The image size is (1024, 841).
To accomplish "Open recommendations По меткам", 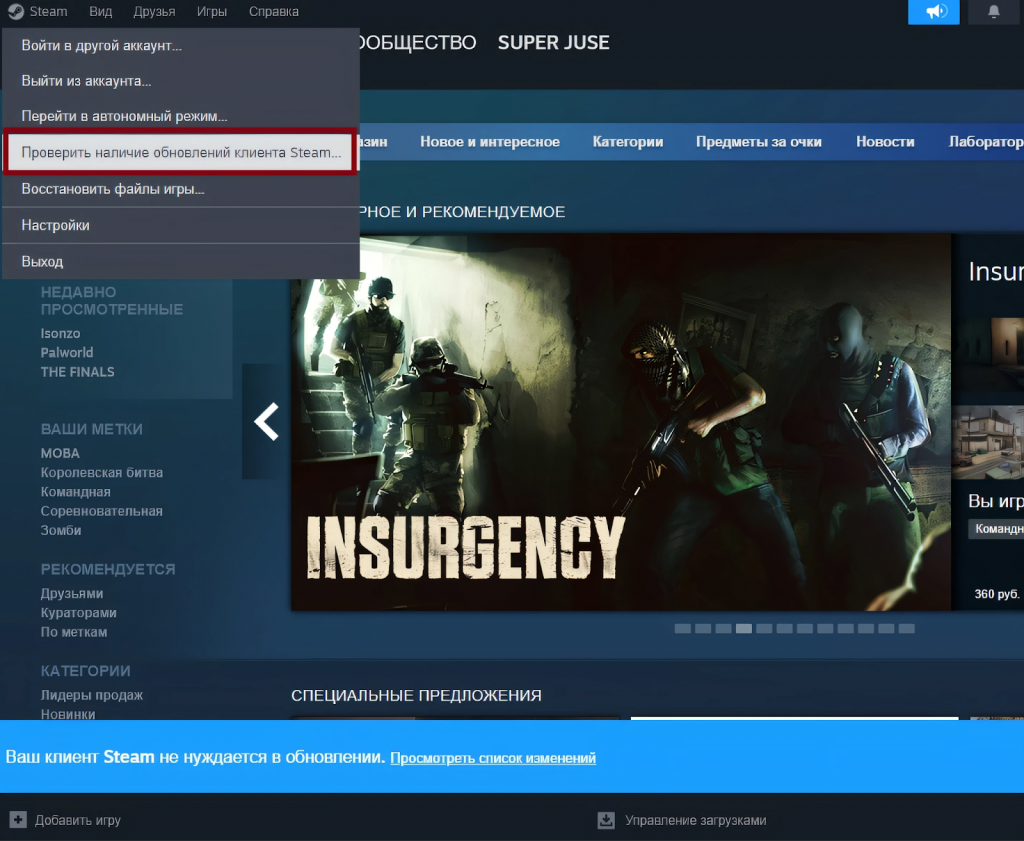I will point(74,632).
